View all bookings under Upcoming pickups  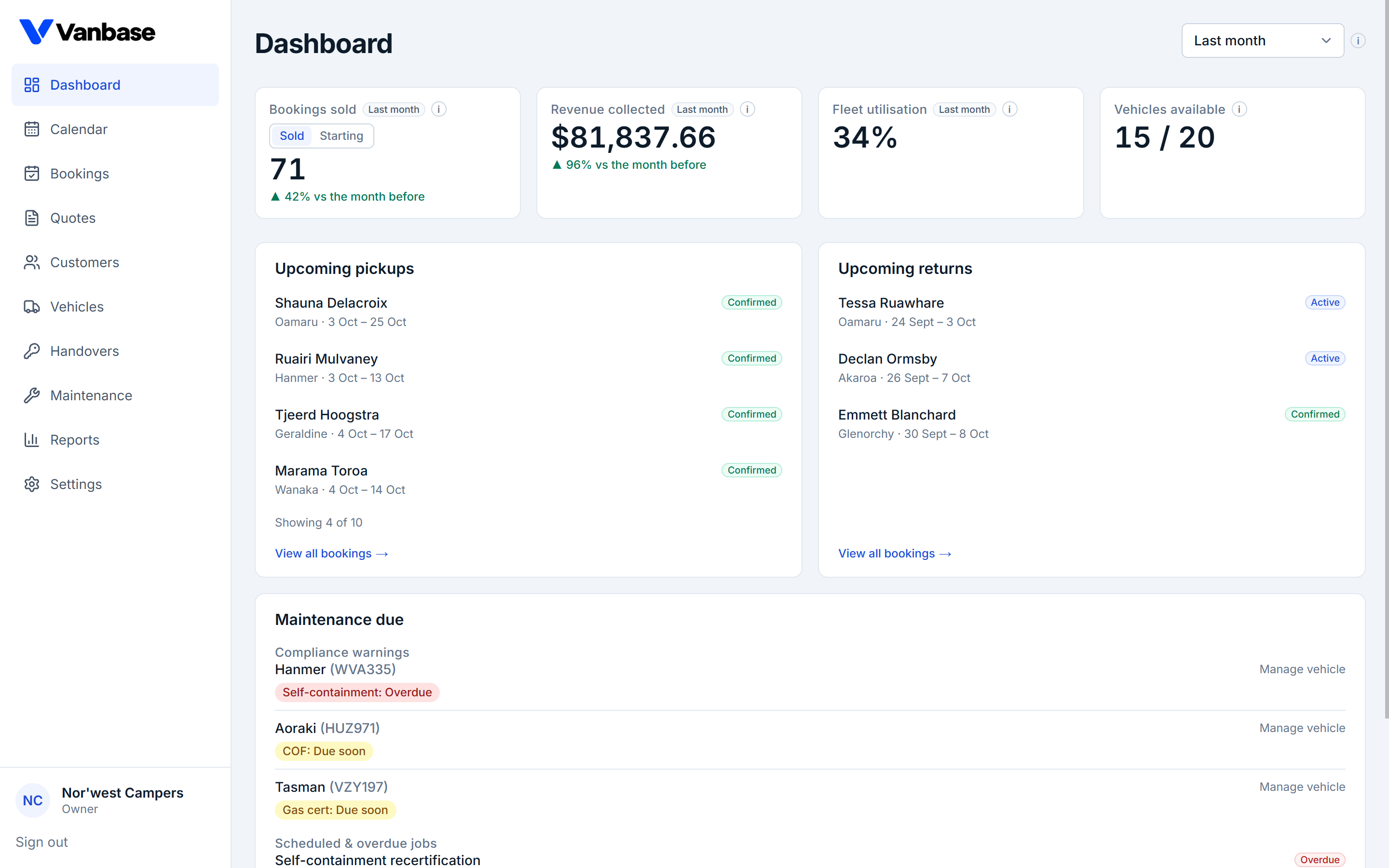[x=332, y=554]
